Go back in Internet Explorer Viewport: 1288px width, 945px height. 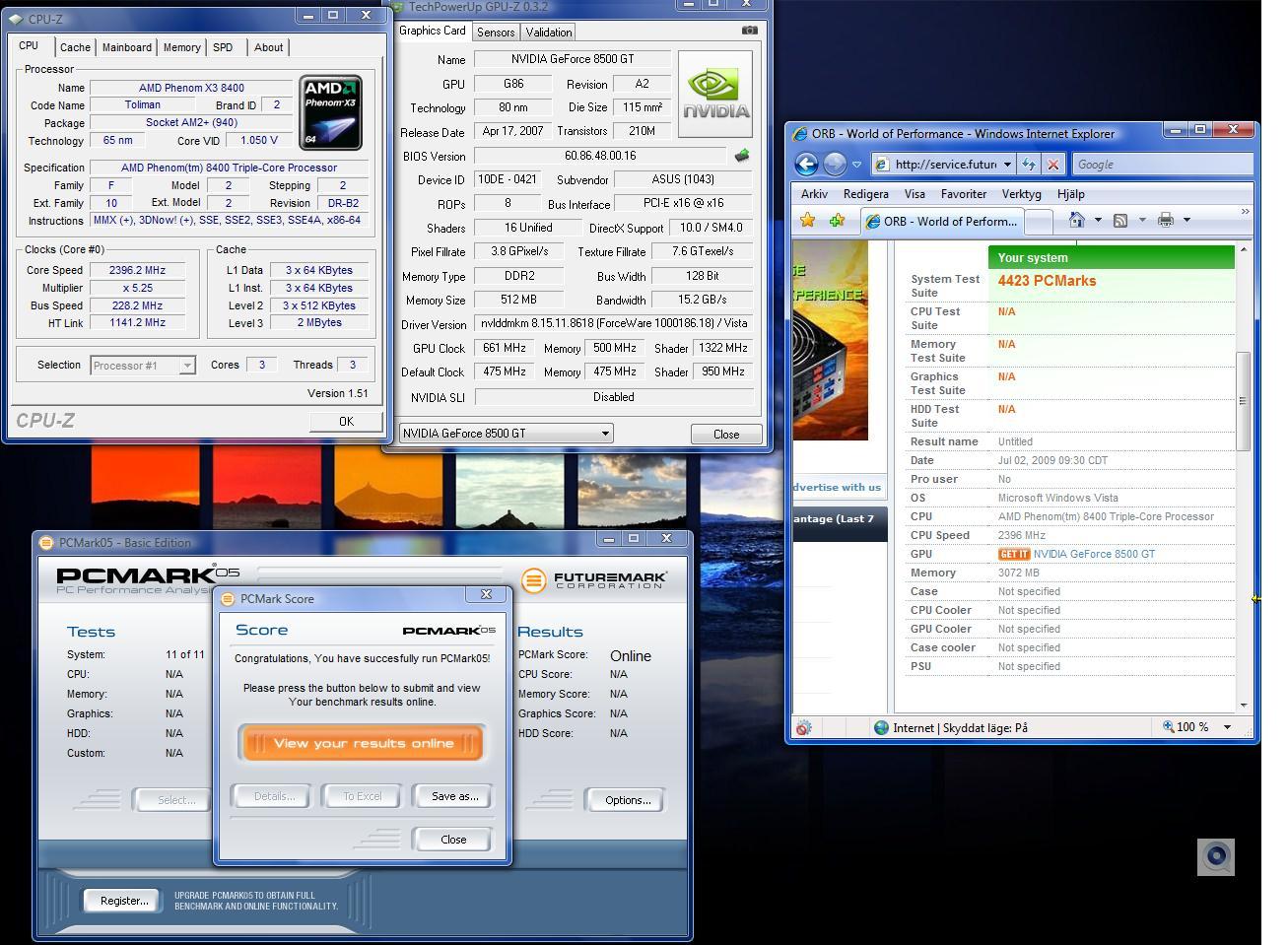806,165
